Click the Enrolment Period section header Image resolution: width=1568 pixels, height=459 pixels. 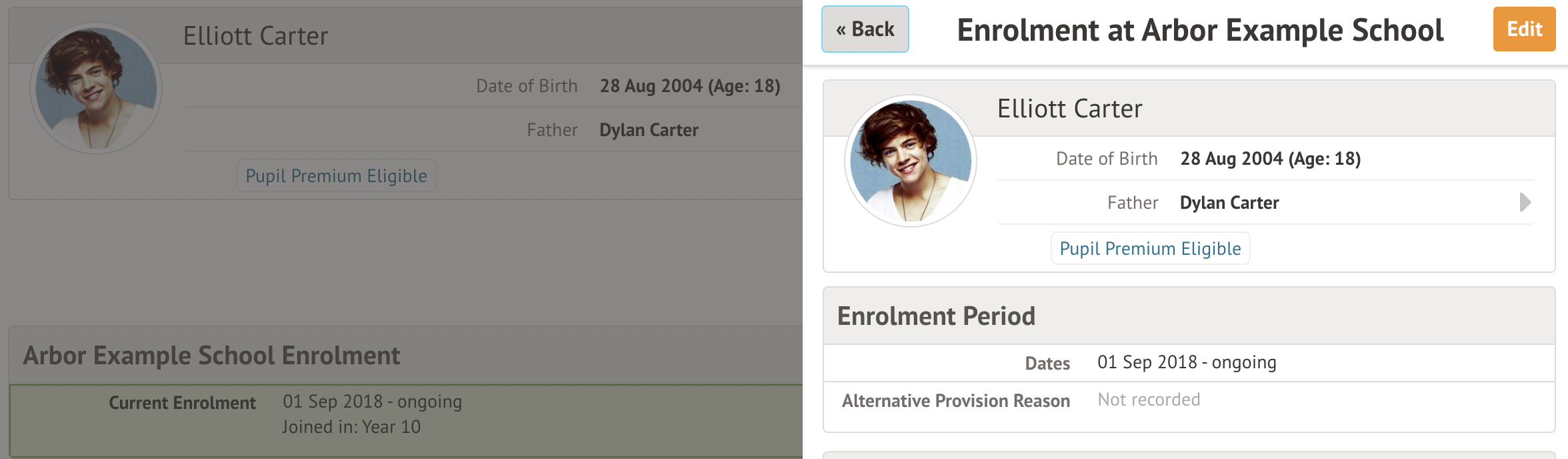click(936, 316)
